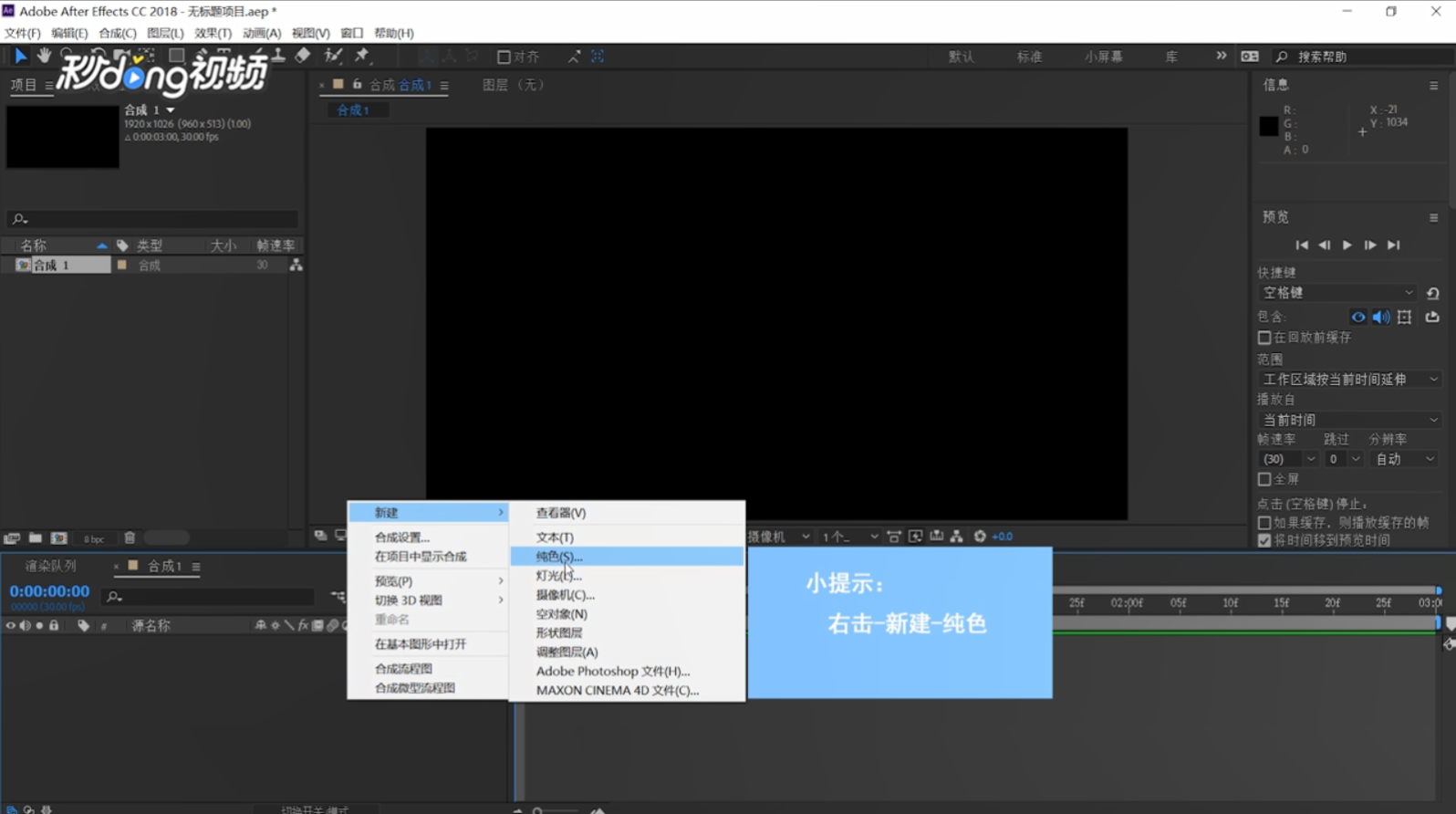Select the Hand tool
The image size is (1456, 814).
point(43,56)
